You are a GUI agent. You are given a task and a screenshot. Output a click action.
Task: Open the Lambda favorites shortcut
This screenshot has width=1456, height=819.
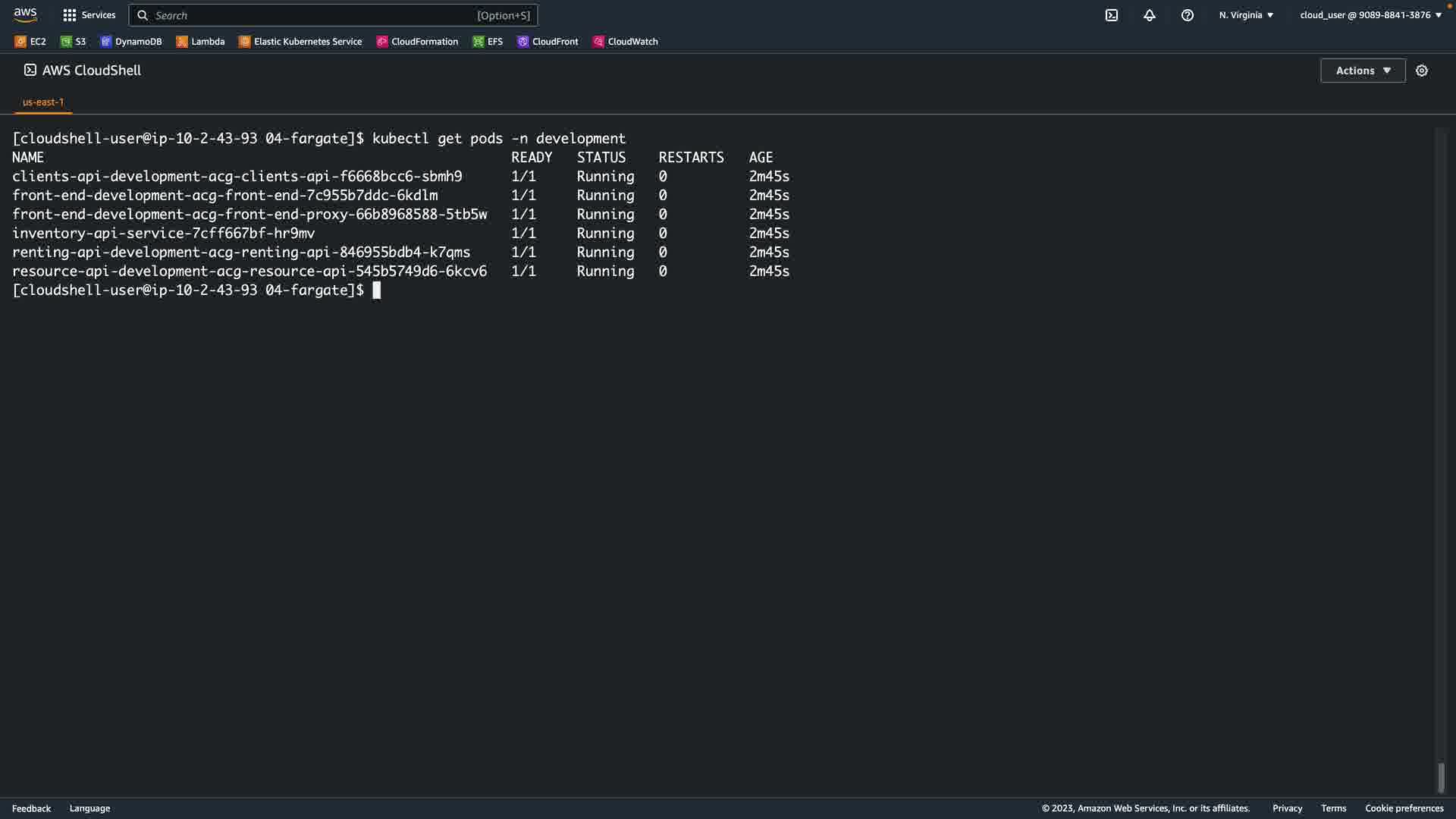(201, 42)
